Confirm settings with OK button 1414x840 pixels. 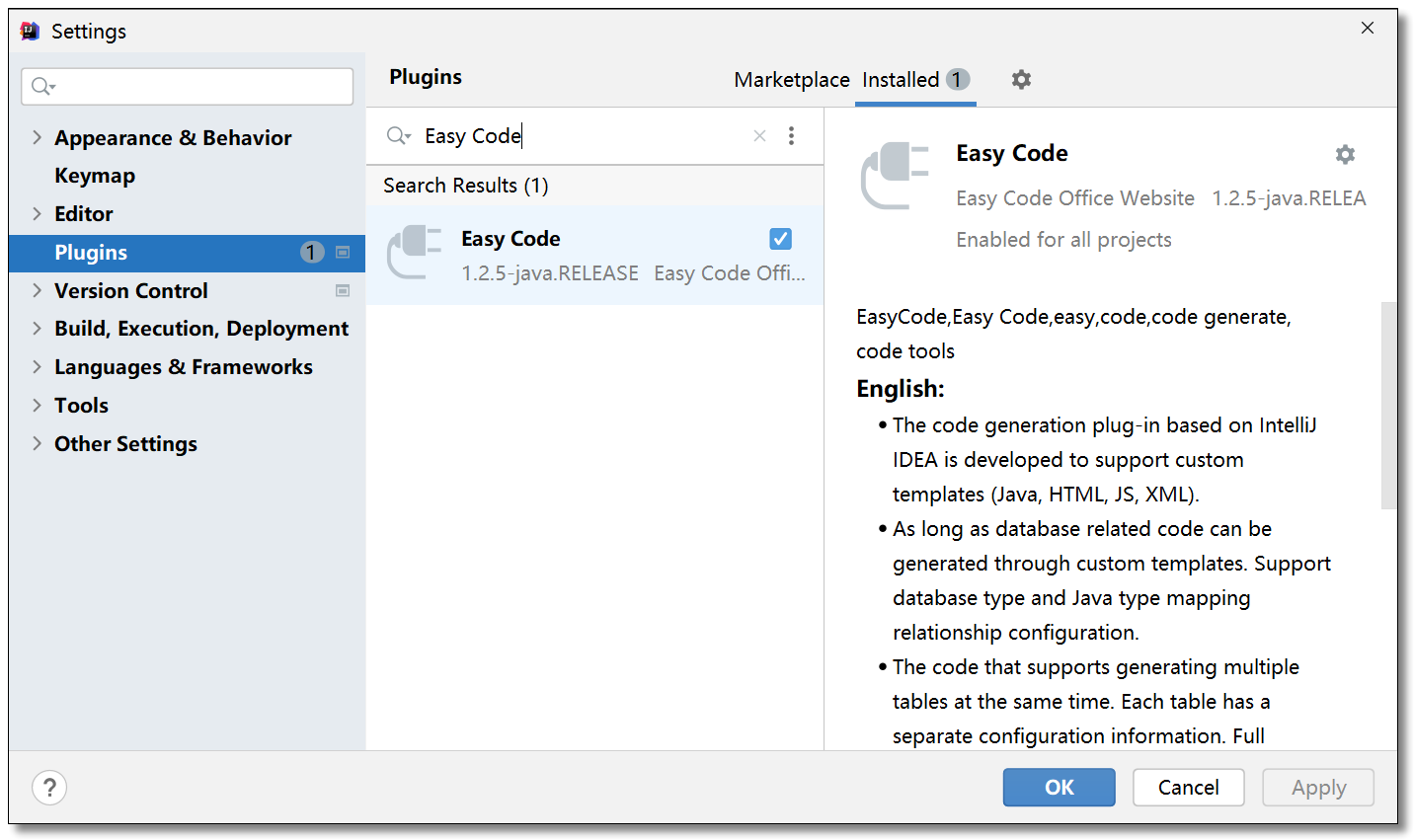(x=1060, y=788)
